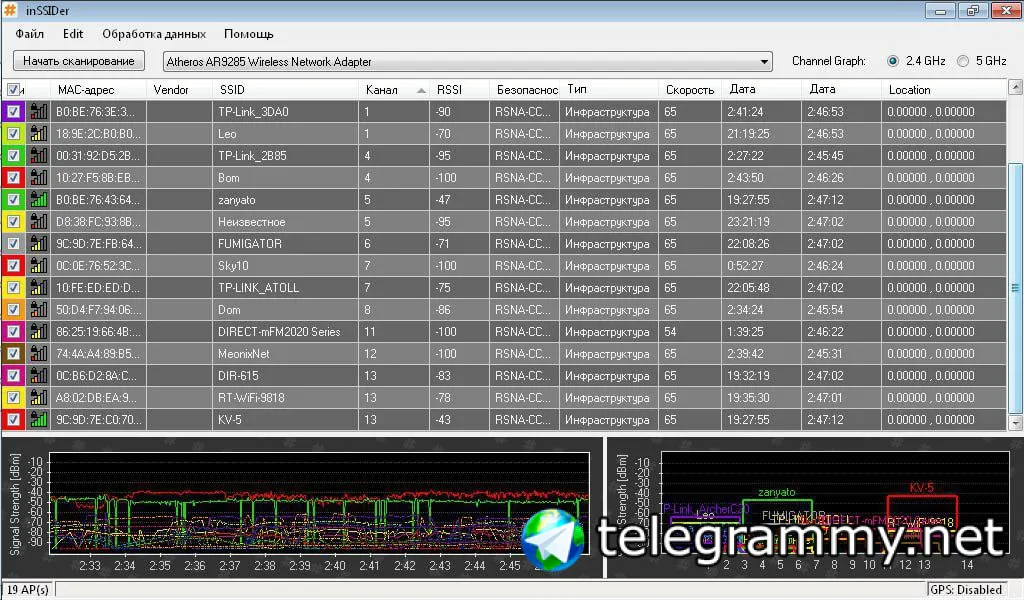1024x600 pixels.
Task: Click the zanyato label in channel graph
Action: click(x=776, y=492)
